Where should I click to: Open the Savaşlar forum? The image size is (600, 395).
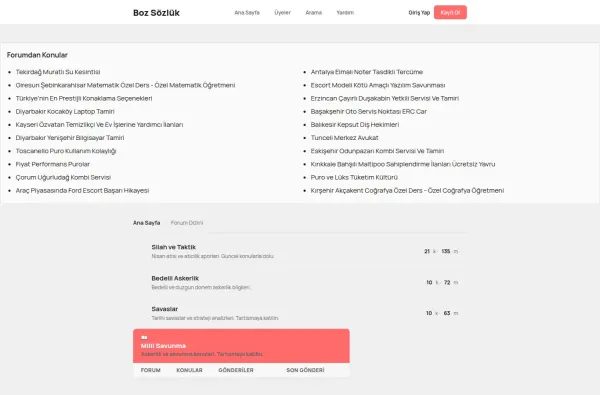(x=165, y=309)
